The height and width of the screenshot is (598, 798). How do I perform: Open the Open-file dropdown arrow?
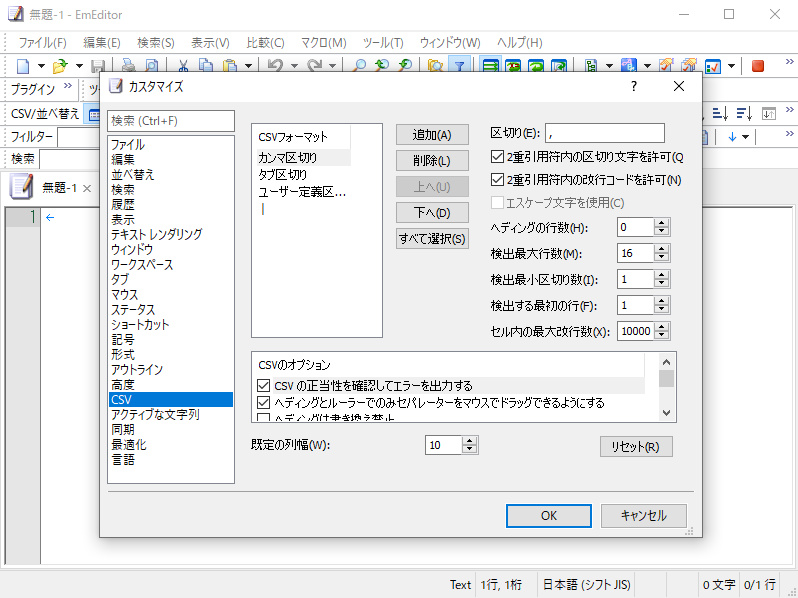pos(79,66)
